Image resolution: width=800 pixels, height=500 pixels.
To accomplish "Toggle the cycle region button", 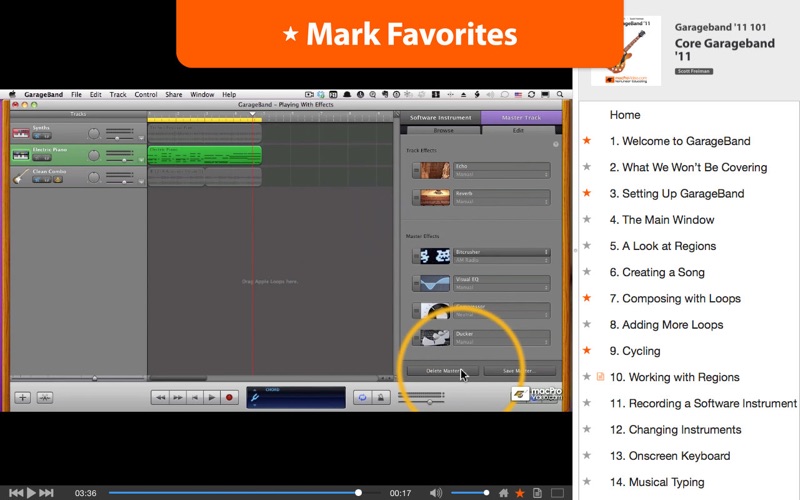I will click(362, 397).
